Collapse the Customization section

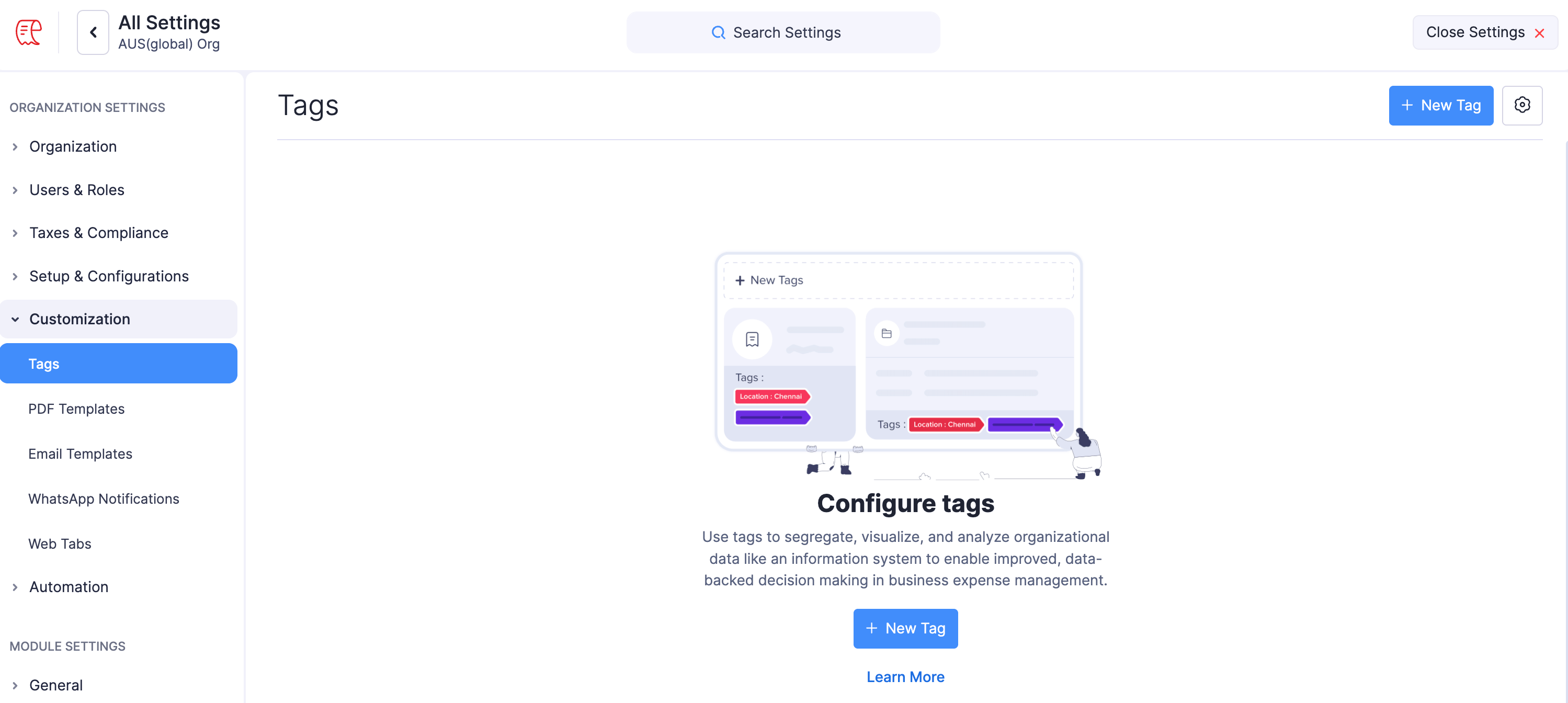(x=79, y=319)
